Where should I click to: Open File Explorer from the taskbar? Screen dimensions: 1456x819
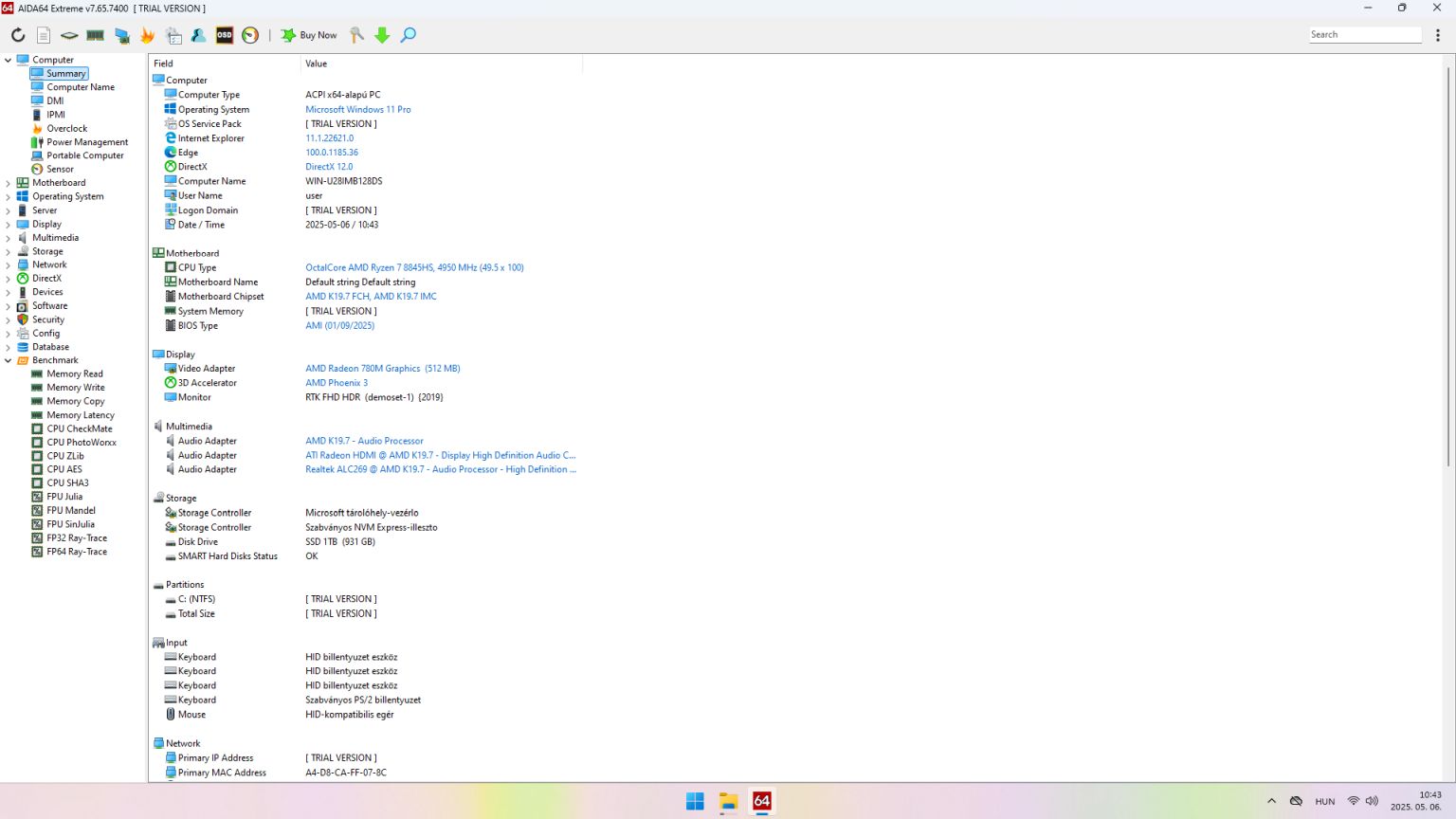(x=728, y=802)
